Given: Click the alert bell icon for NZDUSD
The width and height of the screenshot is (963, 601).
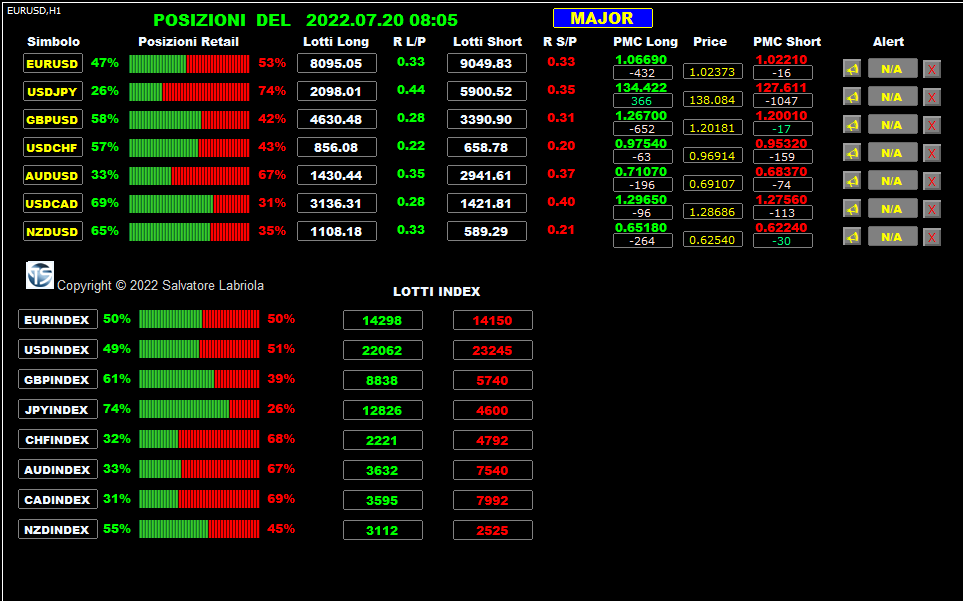Looking at the screenshot, I should coord(852,237).
